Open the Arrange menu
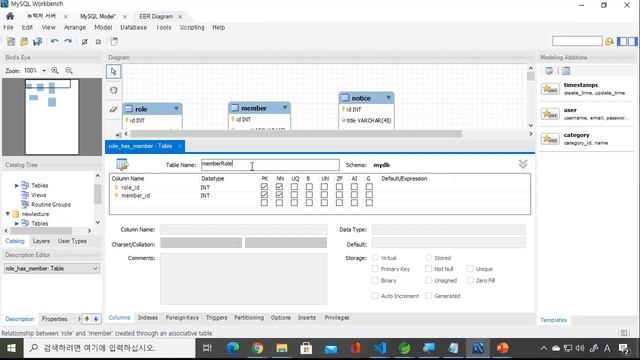 [75, 27]
